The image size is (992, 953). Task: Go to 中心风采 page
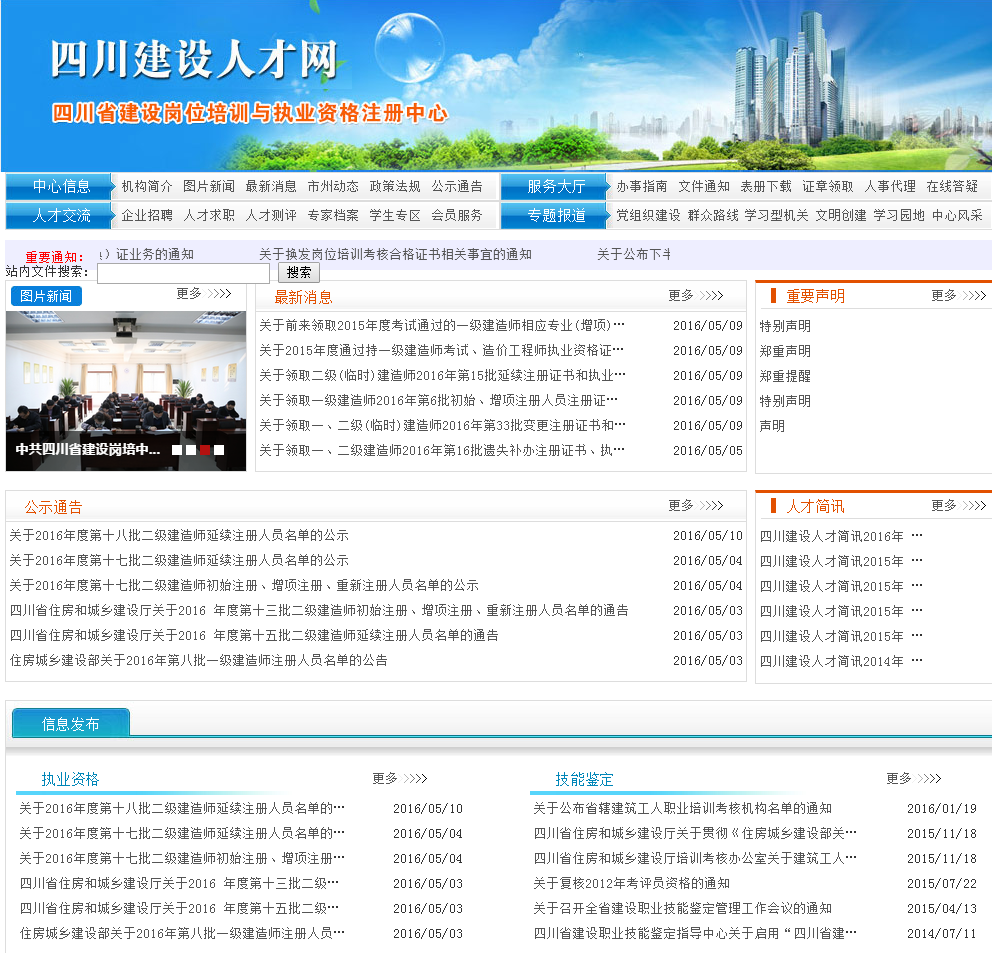coord(957,215)
